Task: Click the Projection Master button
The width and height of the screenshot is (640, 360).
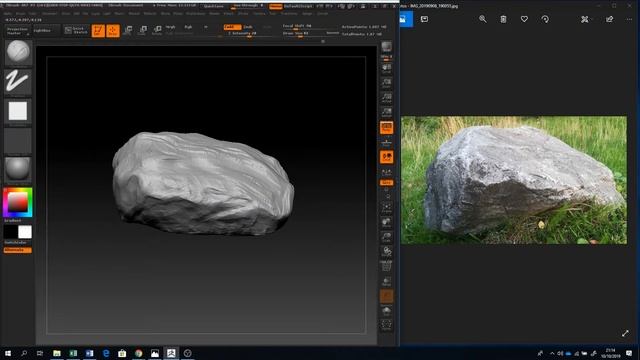Action: [x=17, y=31]
